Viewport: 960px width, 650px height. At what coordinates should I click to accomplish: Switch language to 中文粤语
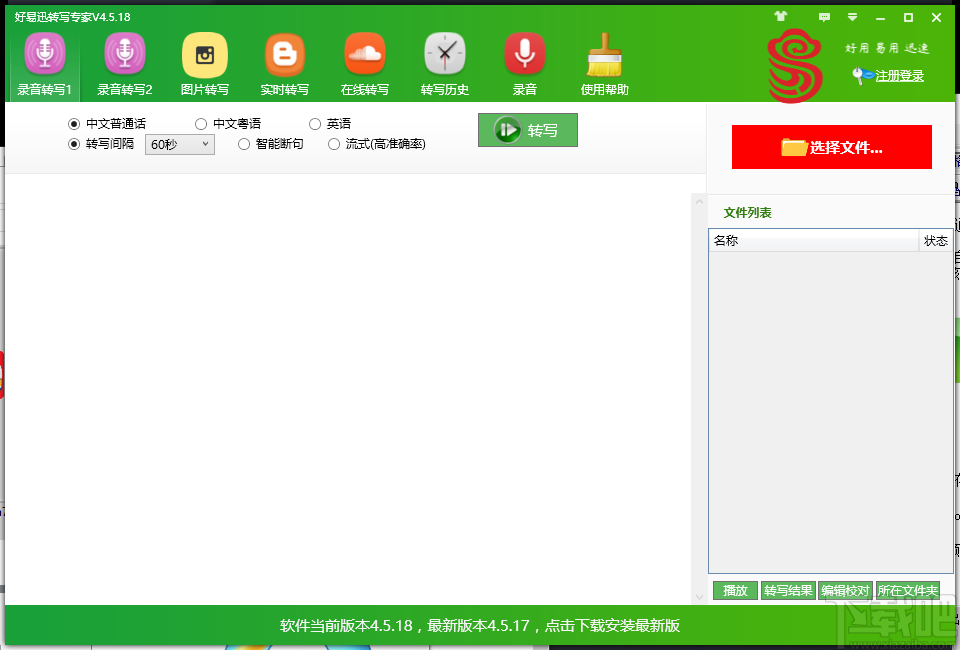pos(200,123)
